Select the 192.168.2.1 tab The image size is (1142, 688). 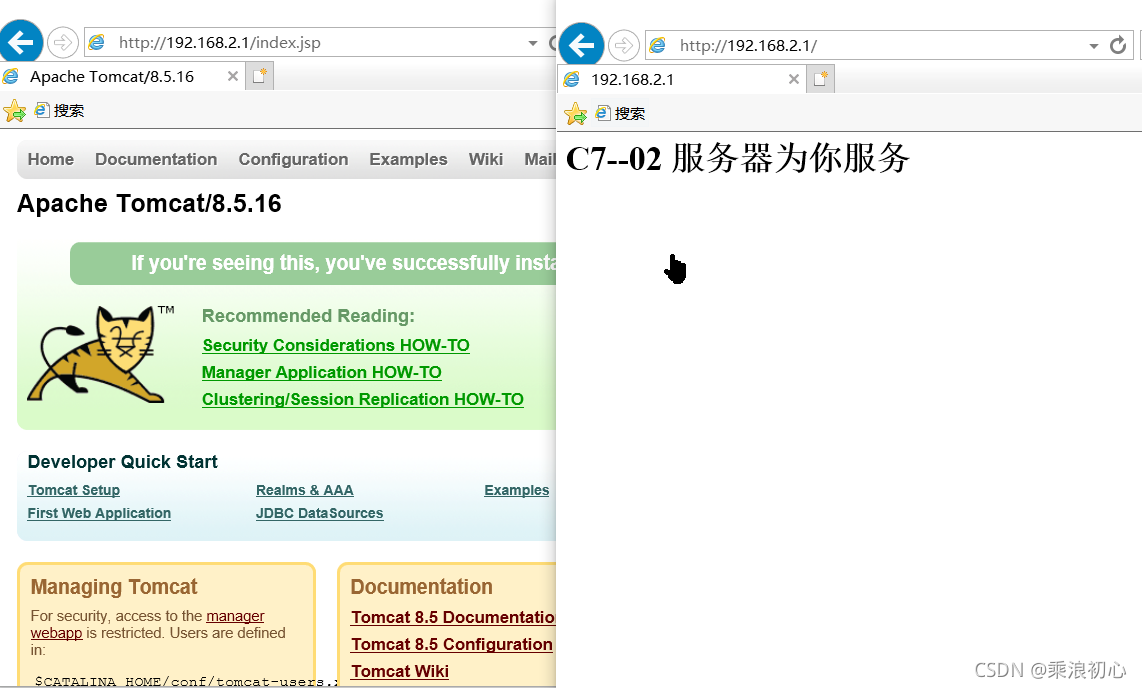click(681, 79)
